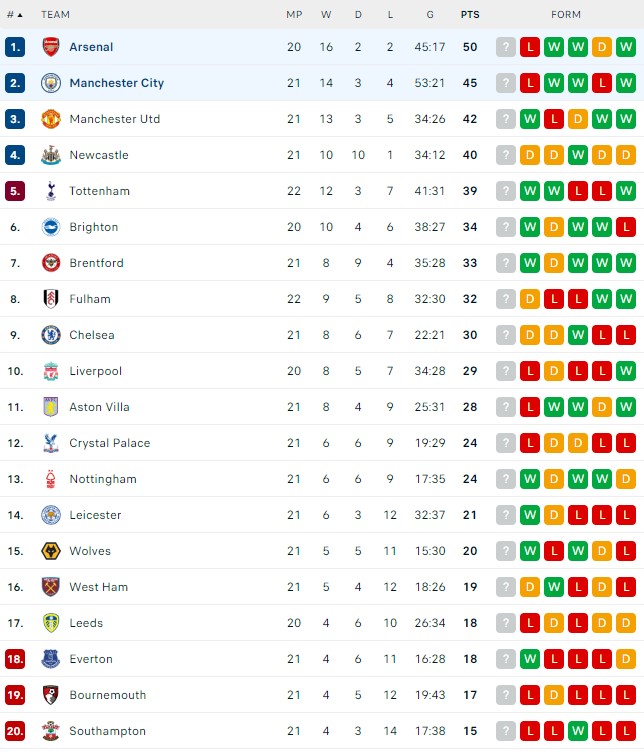Select the Newcastle club badge
This screenshot has height=752, width=644.
51,155
